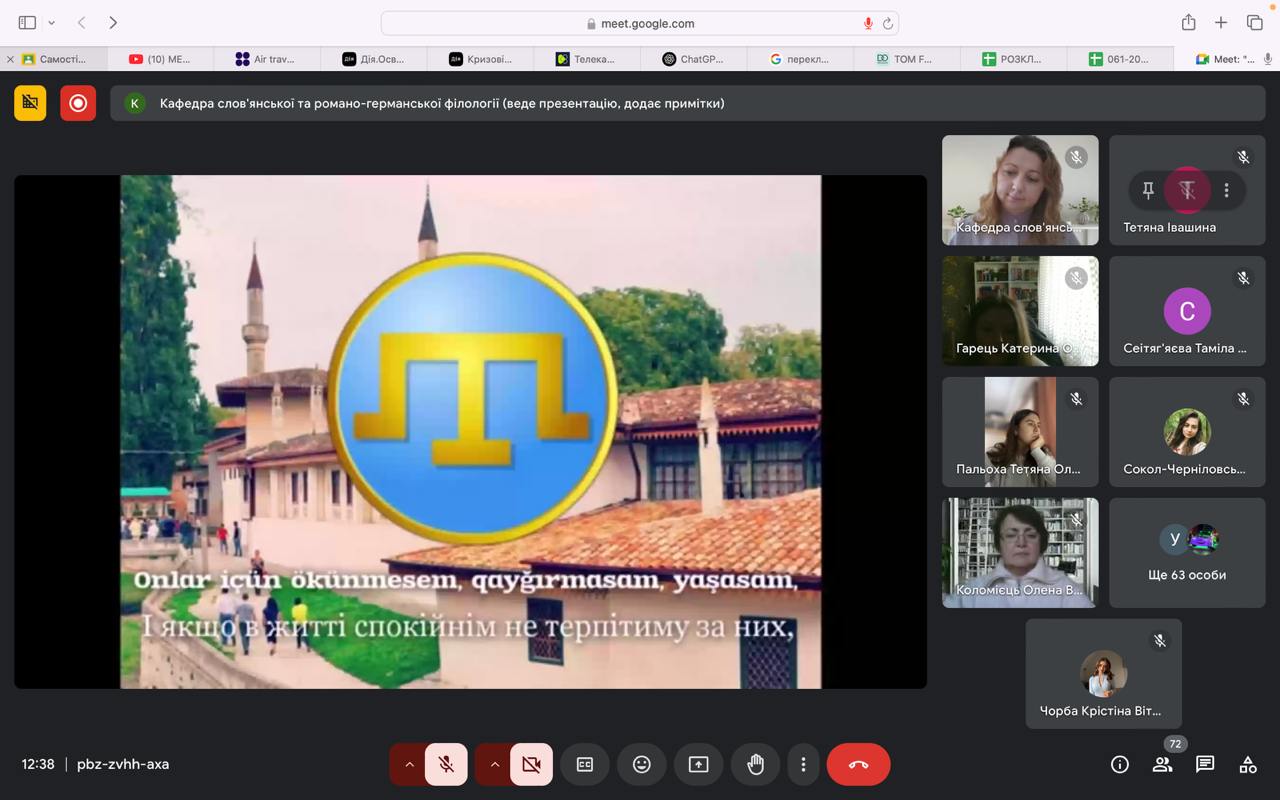
Task: Open sidebar options dropdown chevron
Action: click(x=51, y=23)
